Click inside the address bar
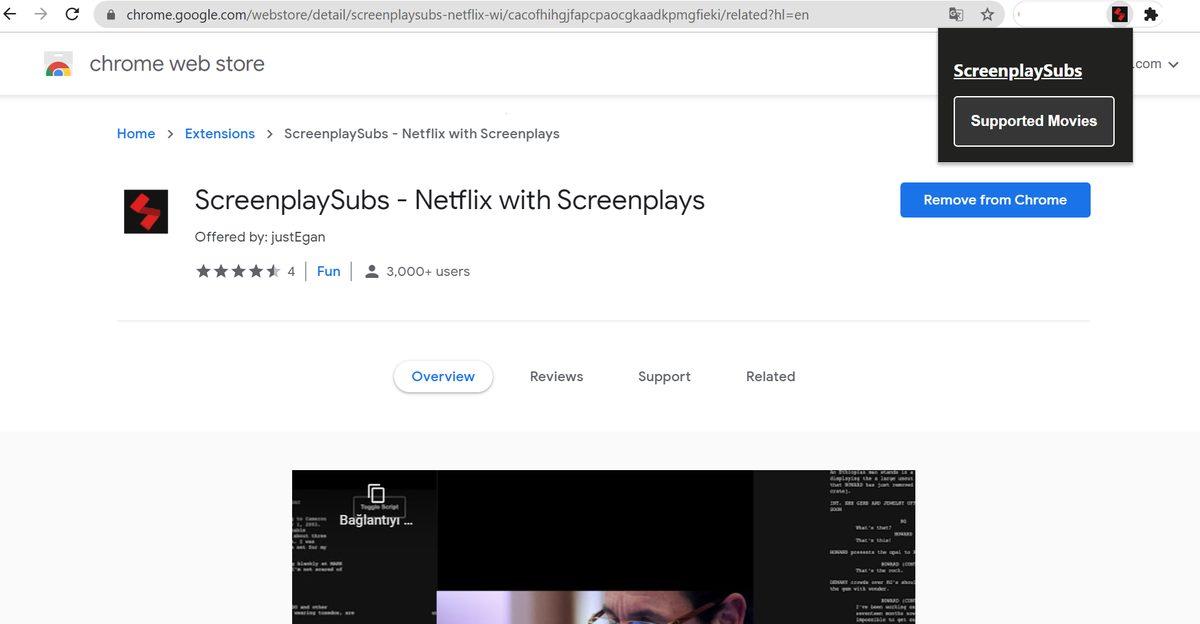 [500, 14]
